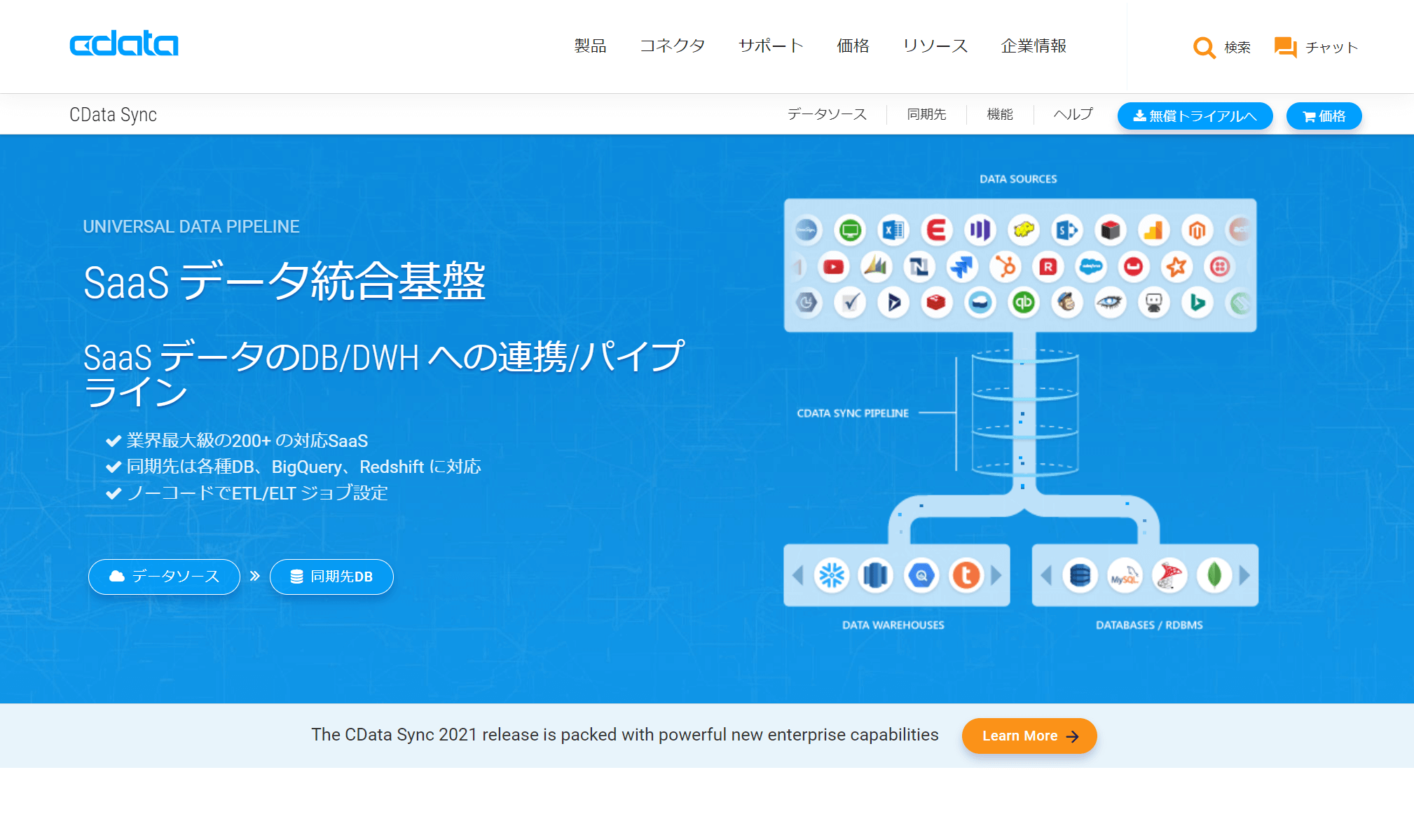Click the right arrow in the Data Warehouses carousel

(x=997, y=575)
